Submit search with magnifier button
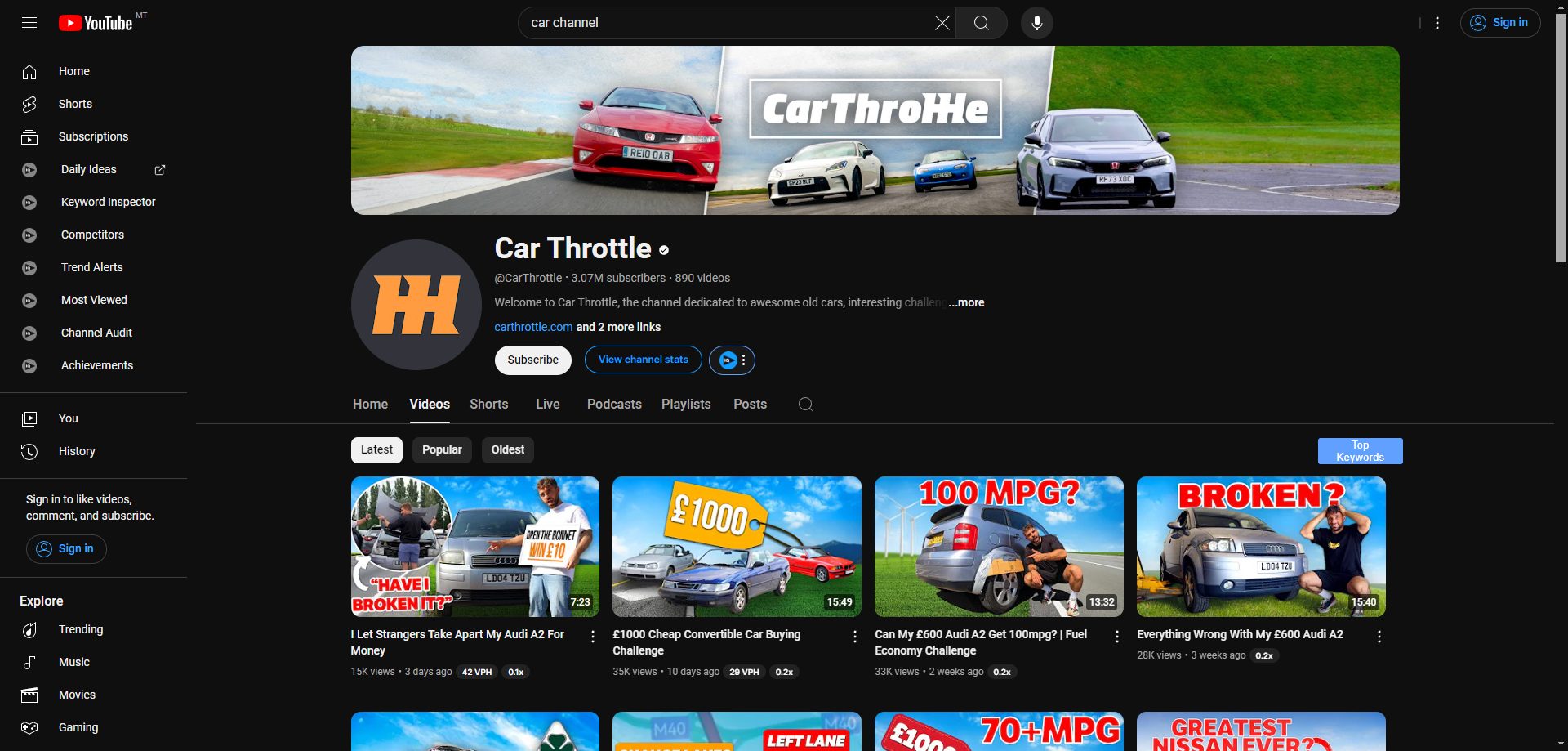The width and height of the screenshot is (1568, 751). [x=981, y=23]
